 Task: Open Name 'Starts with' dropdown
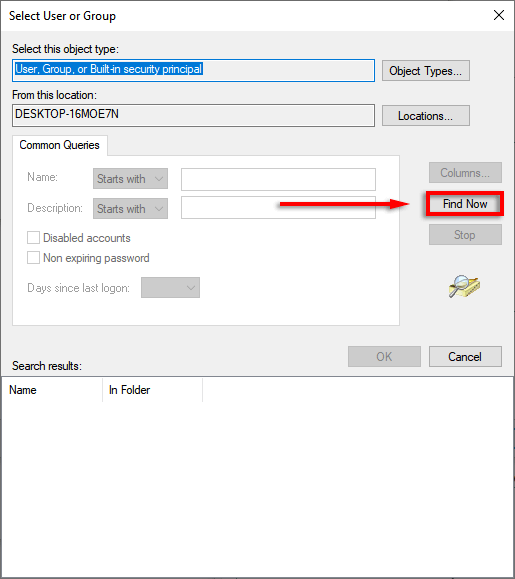click(130, 179)
